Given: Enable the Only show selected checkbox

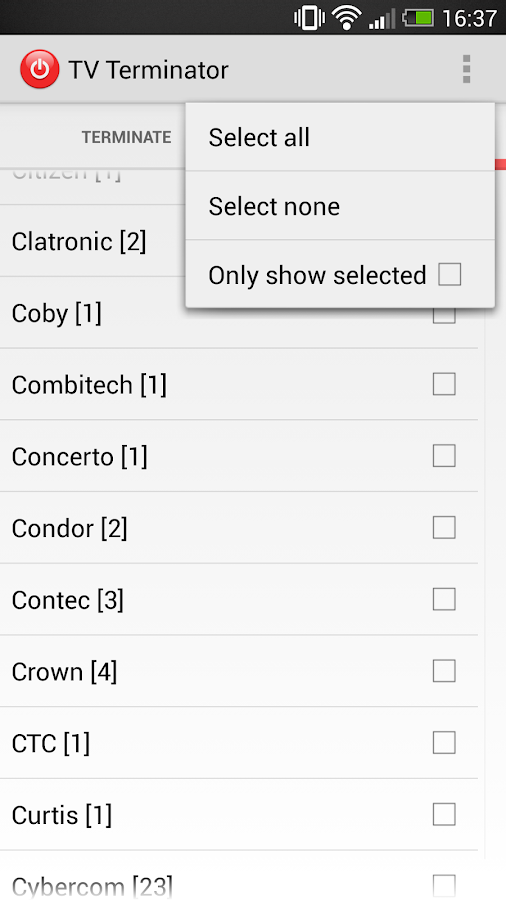Looking at the screenshot, I should coord(449,274).
